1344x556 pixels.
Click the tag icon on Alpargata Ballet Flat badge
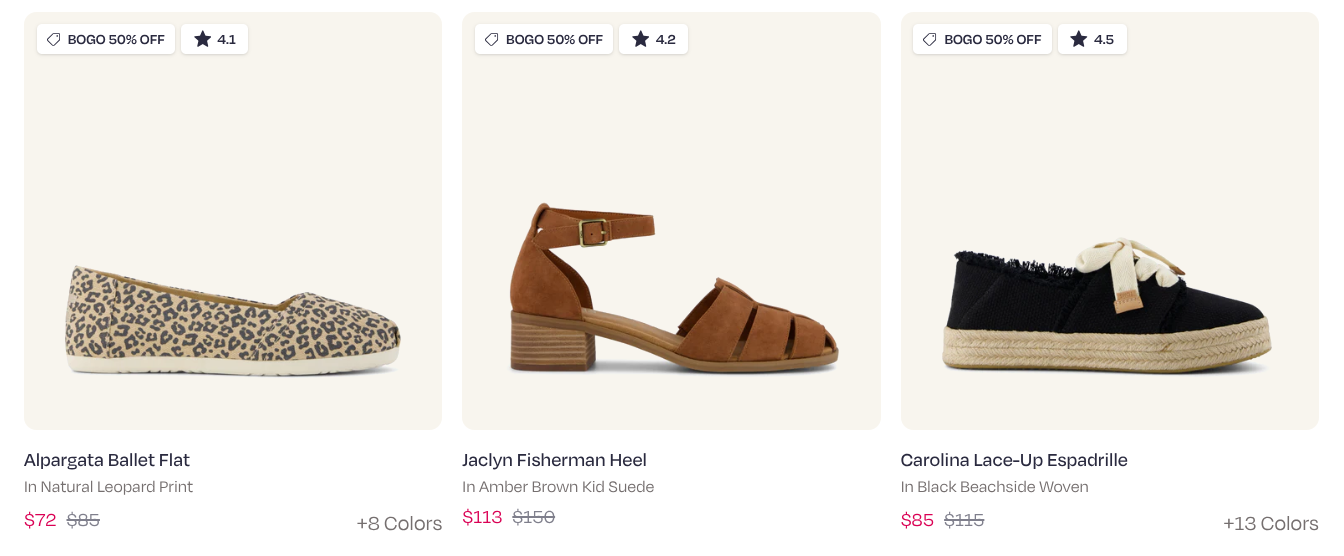pyautogui.click(x=53, y=39)
